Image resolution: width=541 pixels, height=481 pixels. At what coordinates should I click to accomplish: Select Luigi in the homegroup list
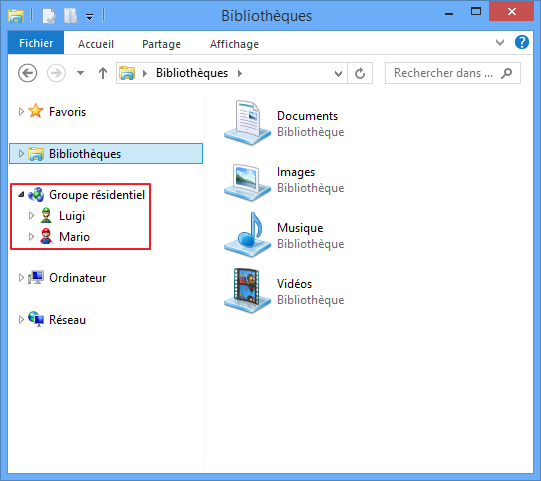[72, 216]
